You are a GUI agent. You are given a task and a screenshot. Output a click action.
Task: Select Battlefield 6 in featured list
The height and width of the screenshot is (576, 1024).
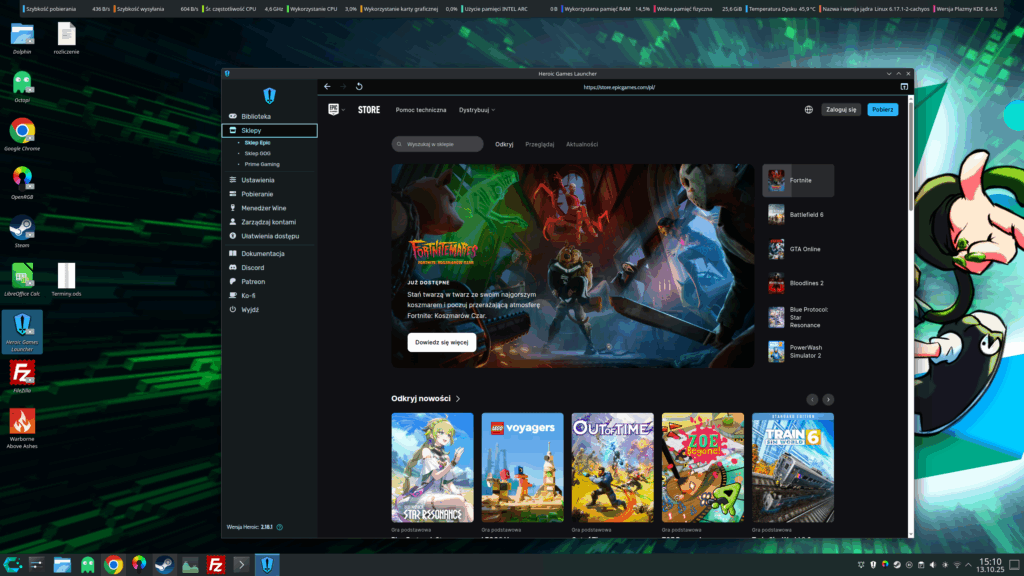(x=798, y=215)
